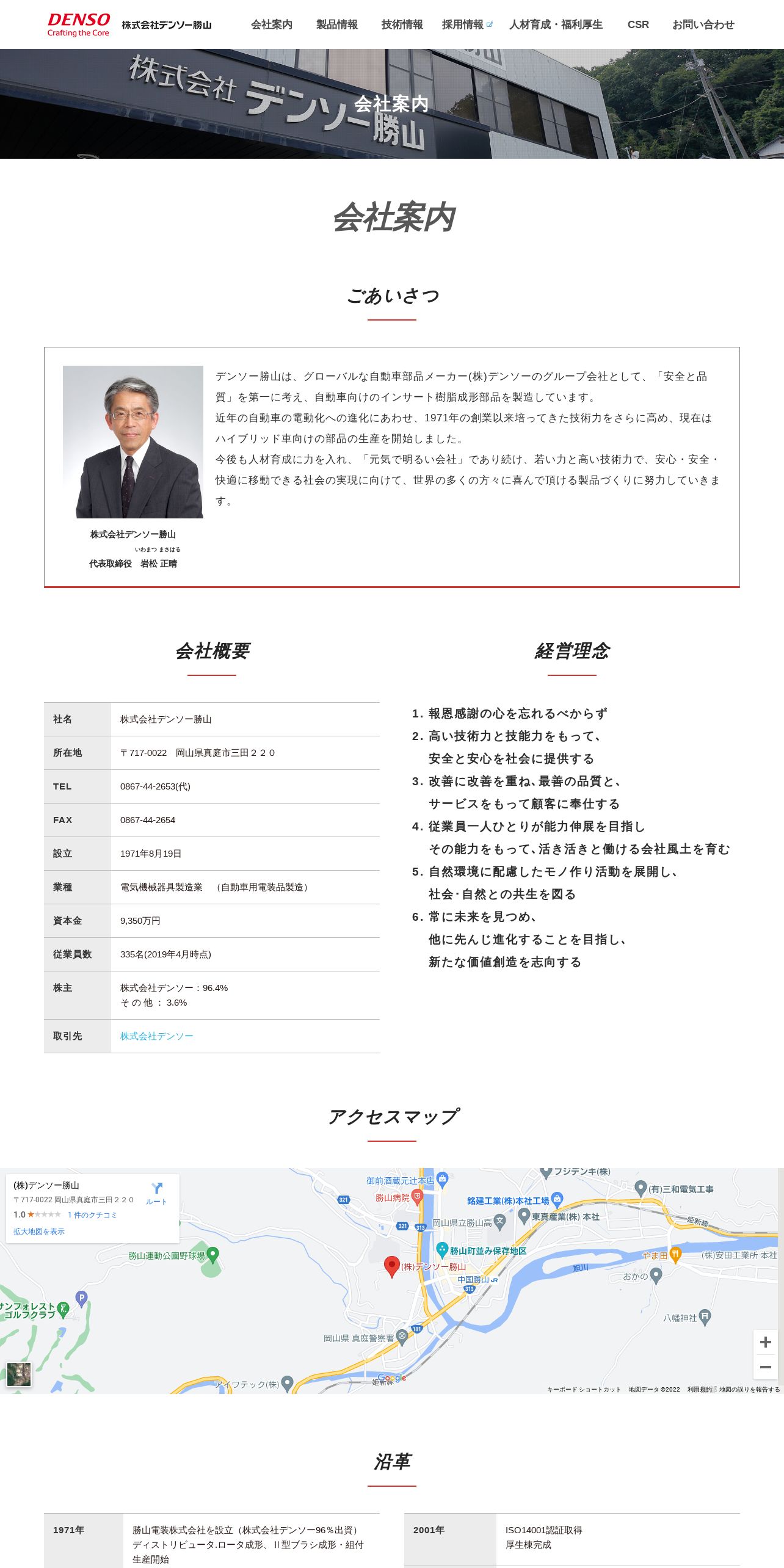Follow the 株式会社デンソー link in 取引先 row
This screenshot has width=784, height=1568.
pyautogui.click(x=157, y=1036)
